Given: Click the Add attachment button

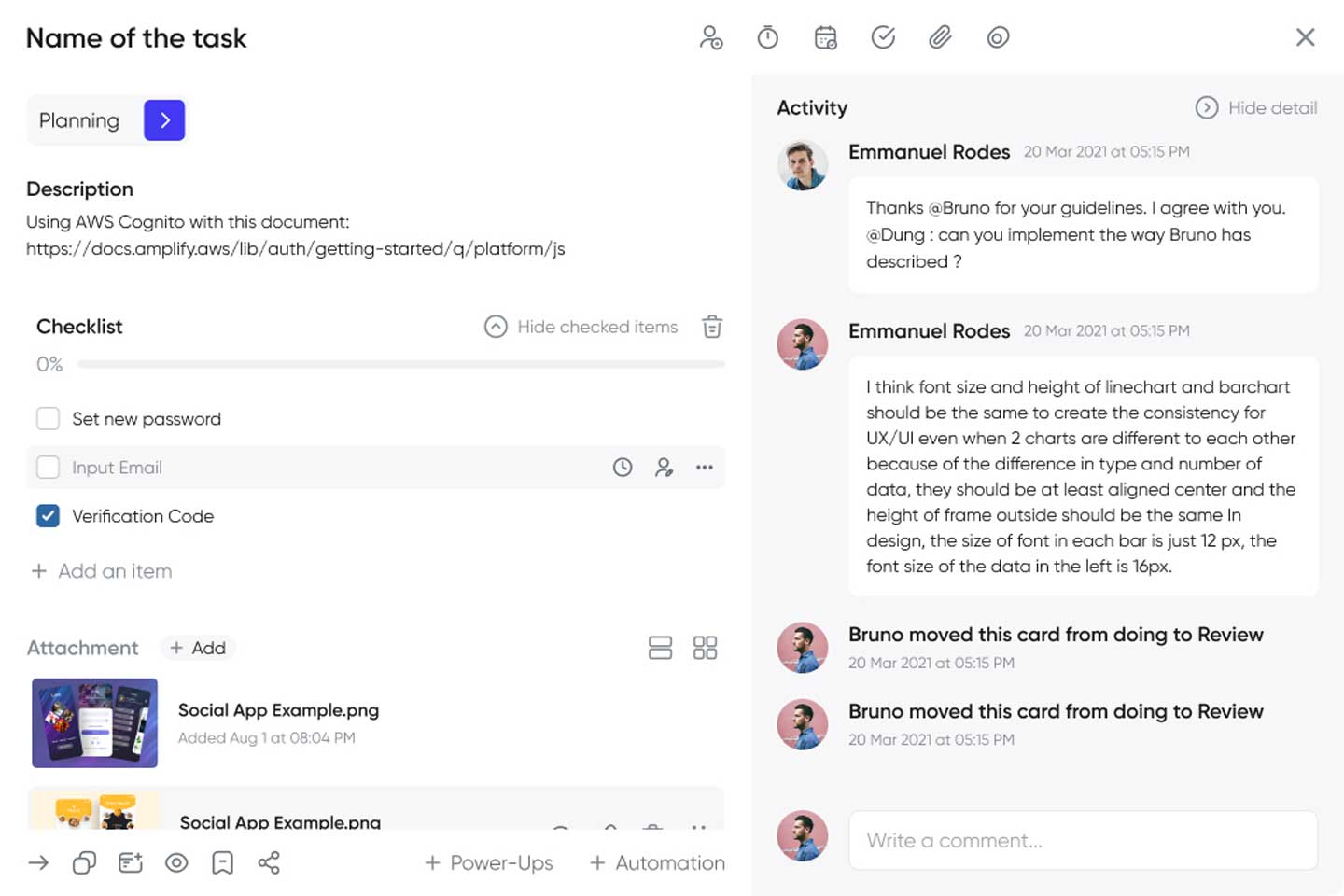Looking at the screenshot, I should 198,648.
